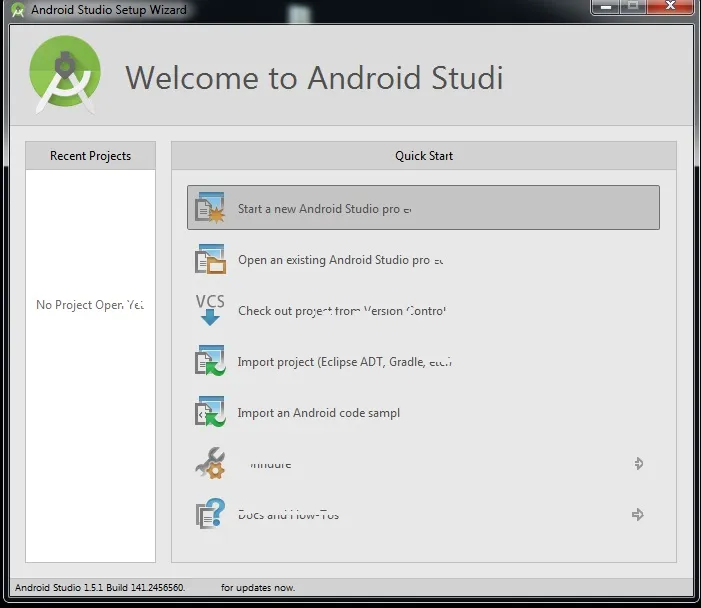Click the open existing project folder icon
Image resolution: width=701 pixels, height=608 pixels.
tap(210, 259)
